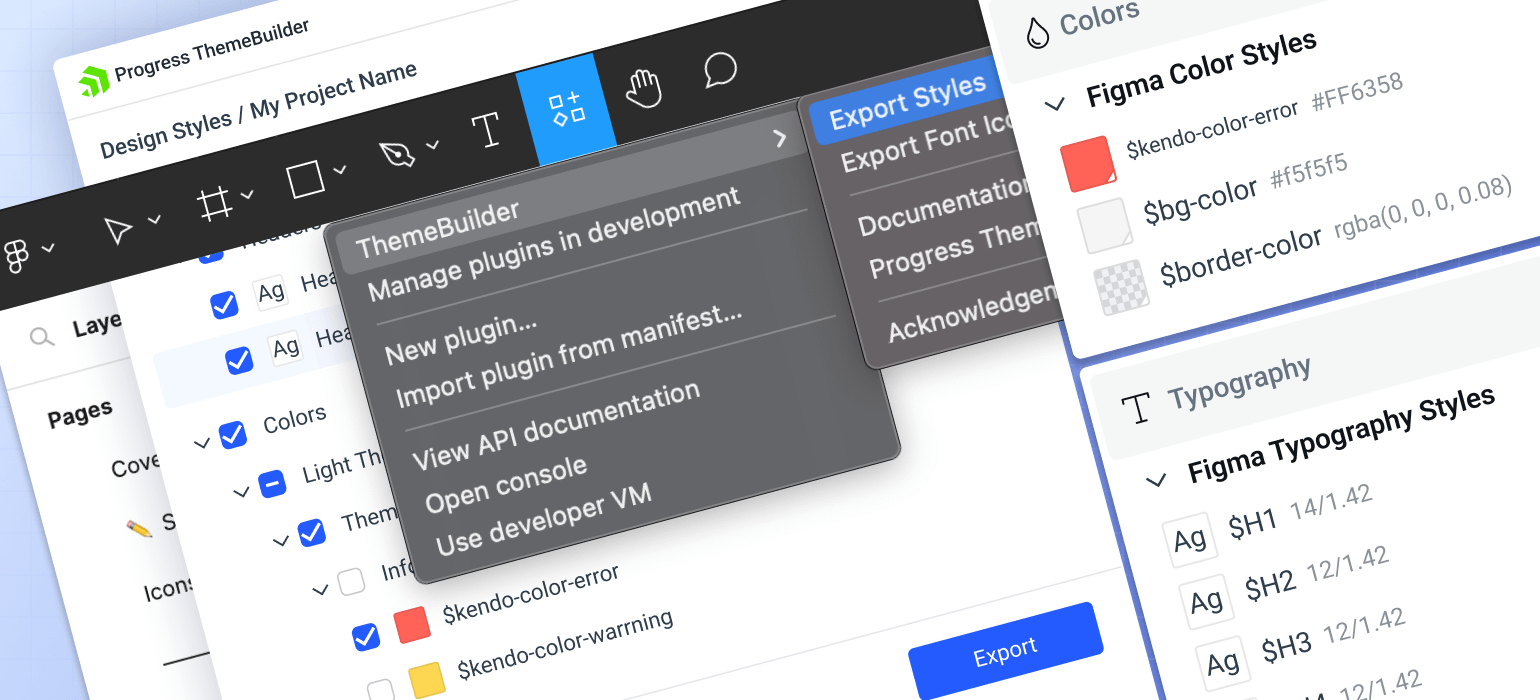Viewport: 1540px width, 700px height.
Task: Click red swatch in export tree
Action: [x=412, y=624]
